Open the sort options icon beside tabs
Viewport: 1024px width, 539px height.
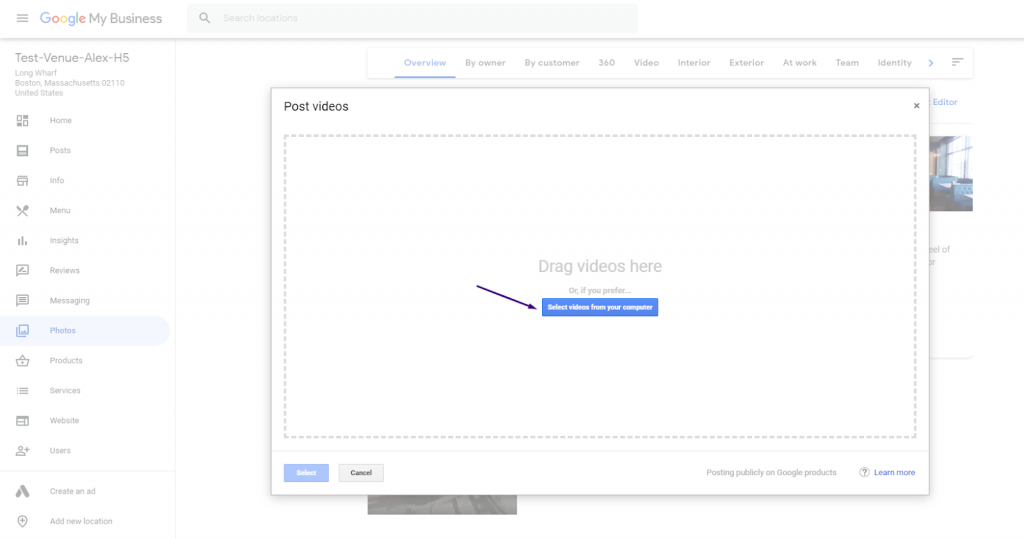pos(957,62)
